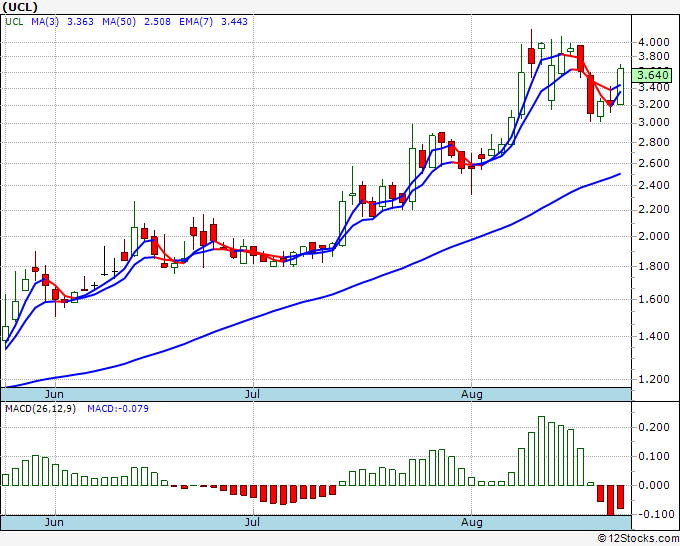This screenshot has width=680, height=546.
Task: Click the 2.800 price axis label
Action: (654, 143)
